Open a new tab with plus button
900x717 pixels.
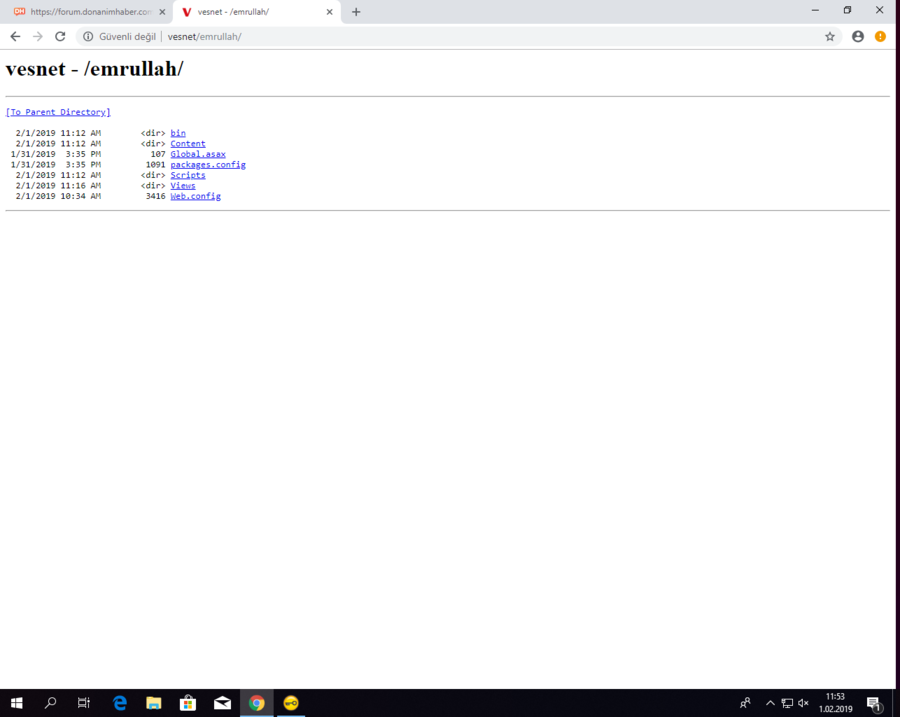(x=356, y=12)
